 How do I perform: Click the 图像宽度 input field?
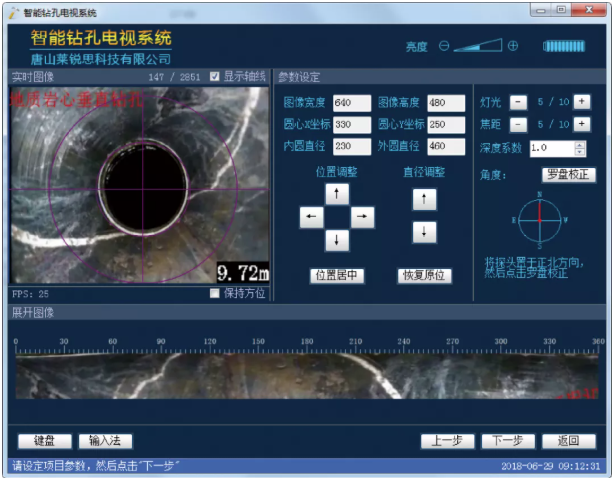tap(352, 103)
